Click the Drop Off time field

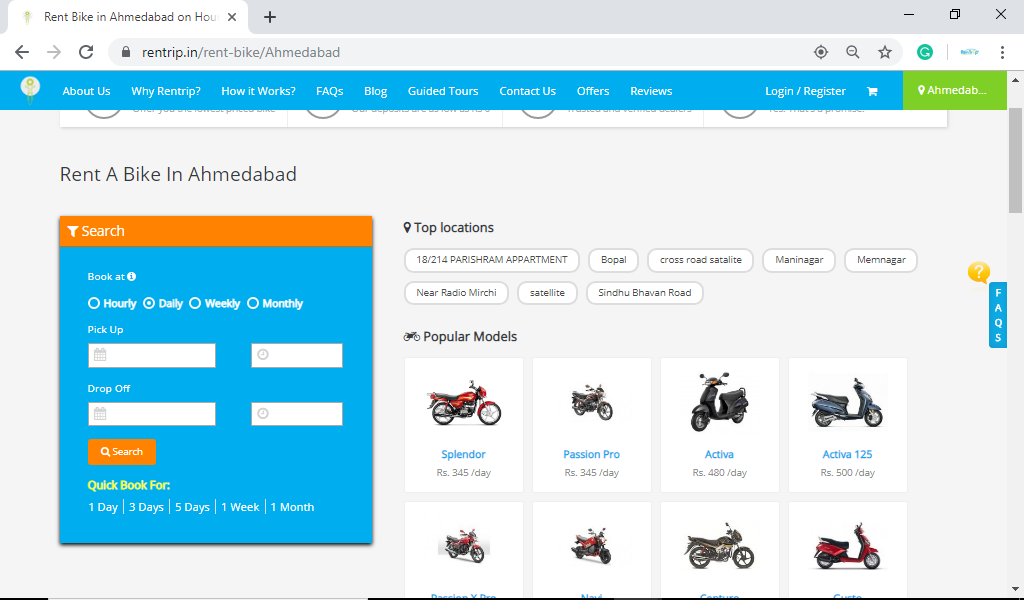[x=296, y=414]
